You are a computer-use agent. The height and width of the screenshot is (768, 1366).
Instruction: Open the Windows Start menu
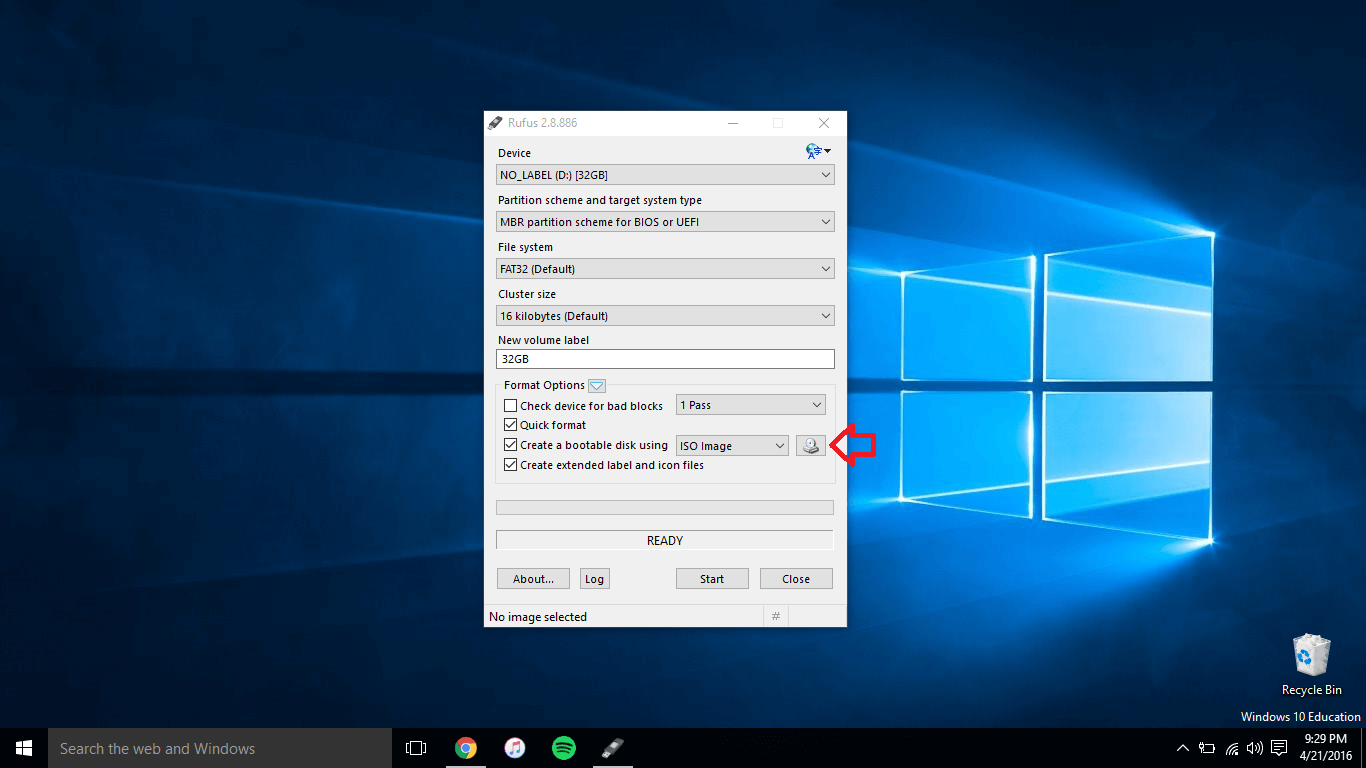24,748
